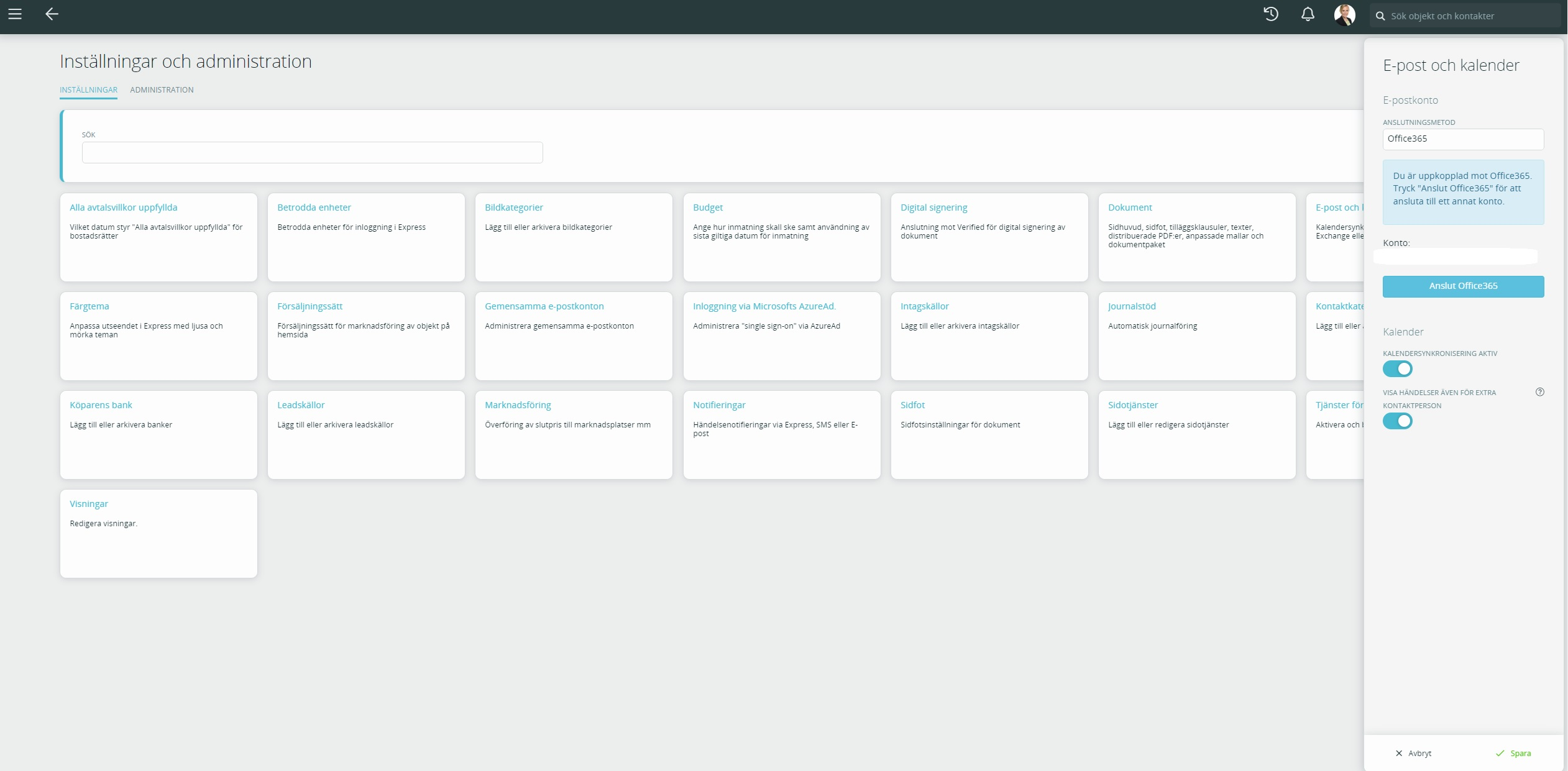Toggle visa händelser för extra kontaktperson
The image size is (1568, 771).
1397,421
